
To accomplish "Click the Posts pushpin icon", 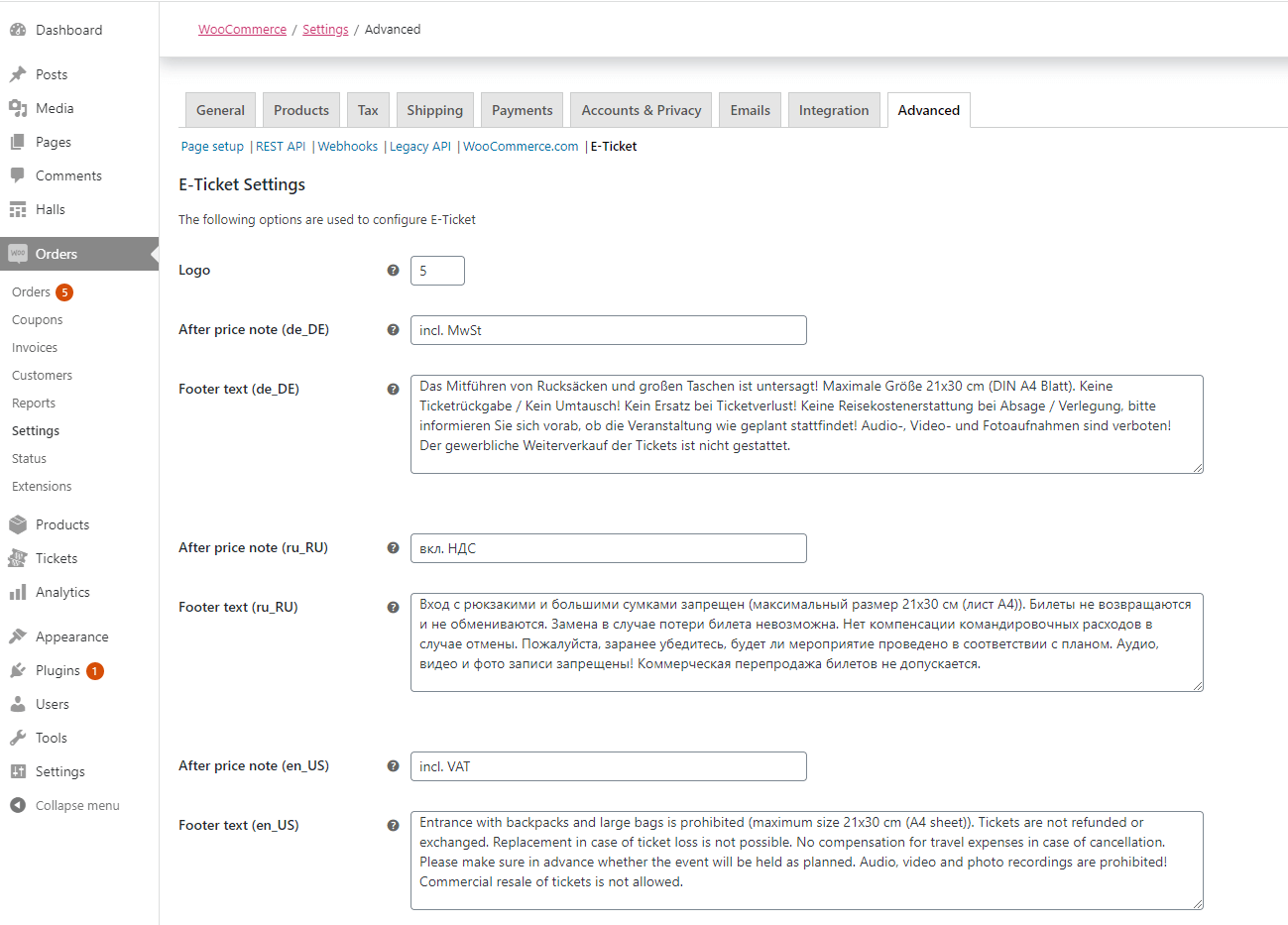I will point(18,74).
